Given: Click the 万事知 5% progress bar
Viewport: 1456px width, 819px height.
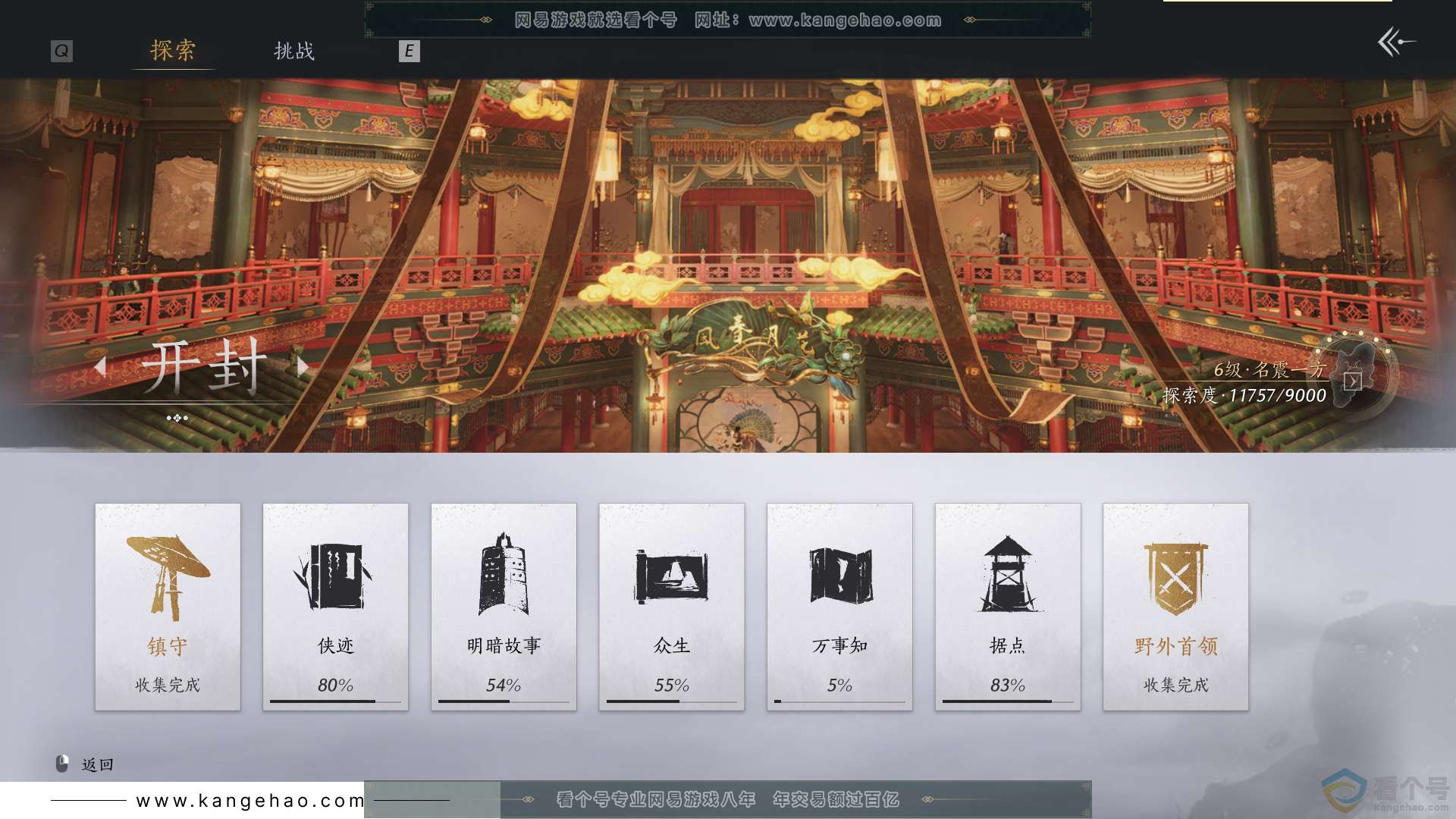Looking at the screenshot, I should (x=839, y=701).
